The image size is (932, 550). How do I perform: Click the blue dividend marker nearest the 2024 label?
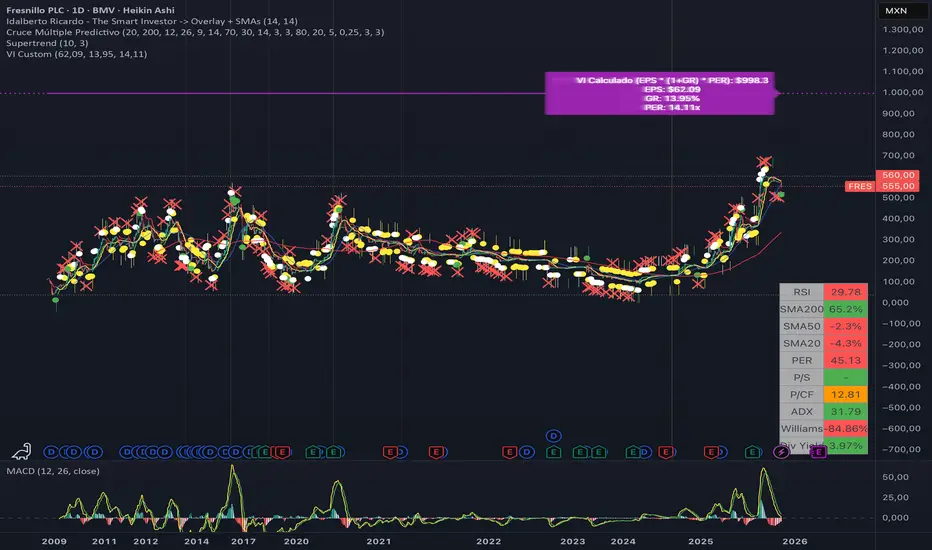[x=645, y=452]
